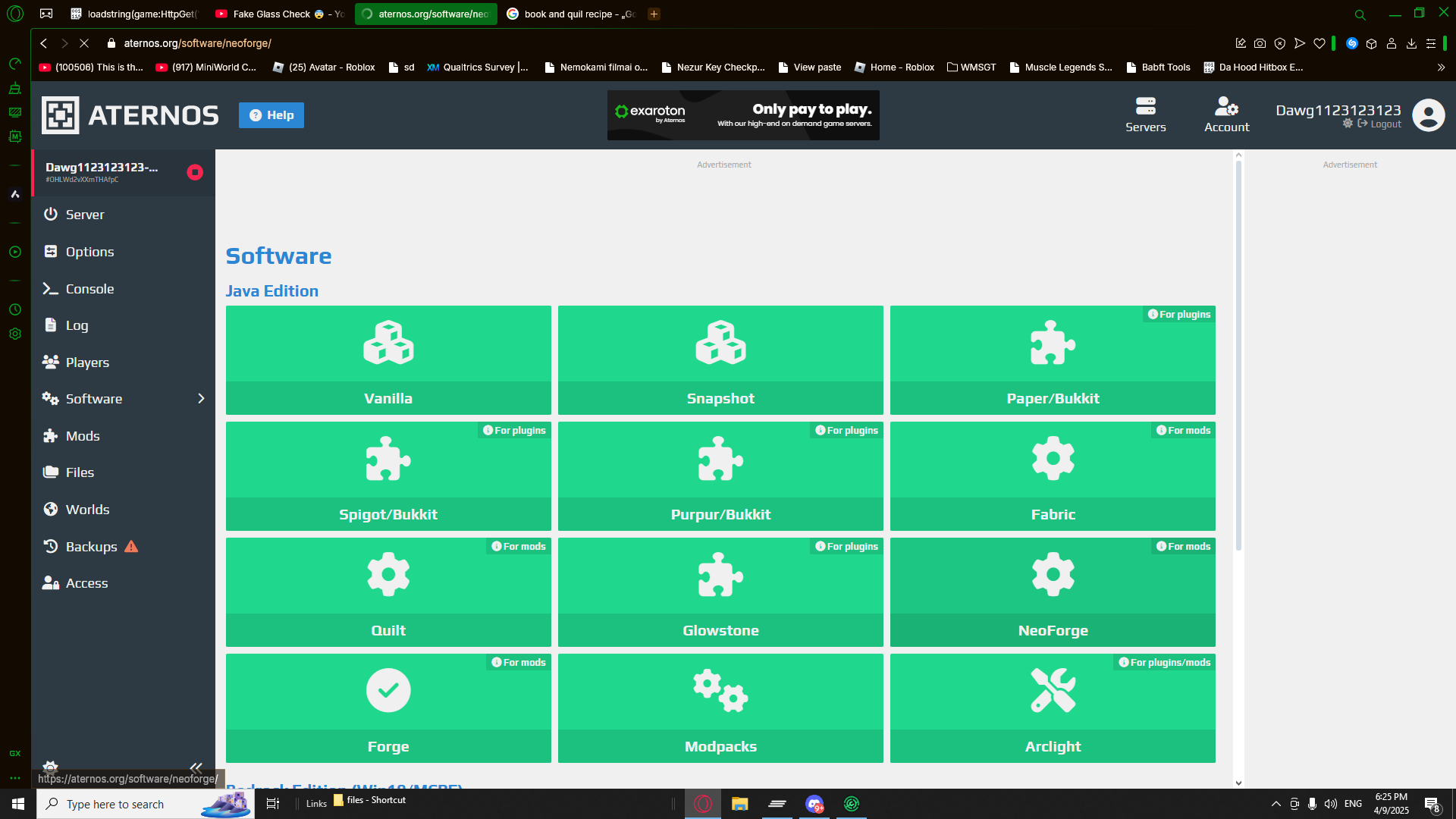Expand the WMSGT bookmarks folder
The image size is (1456, 819).
(971, 67)
